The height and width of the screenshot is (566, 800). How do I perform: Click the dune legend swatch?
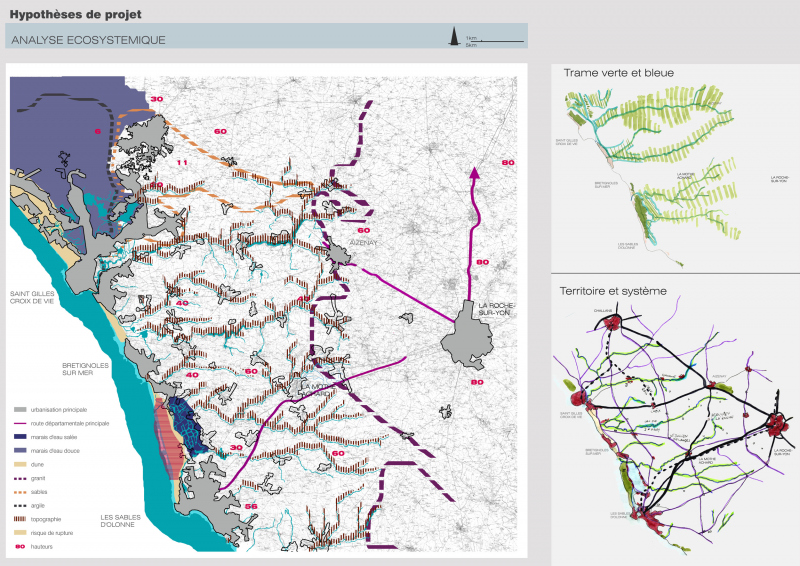click(x=19, y=465)
